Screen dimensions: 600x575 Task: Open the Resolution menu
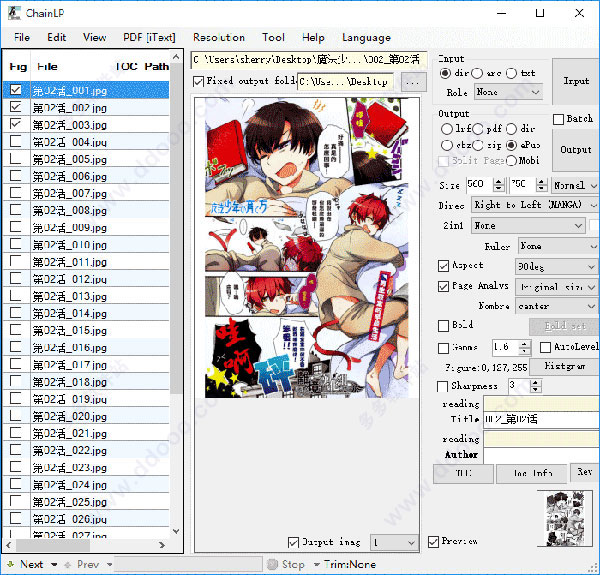(219, 37)
